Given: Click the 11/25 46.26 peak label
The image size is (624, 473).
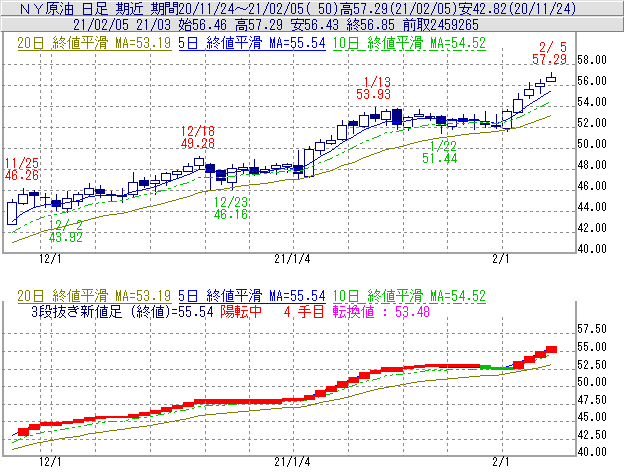Looking at the screenshot, I should click(22, 169).
